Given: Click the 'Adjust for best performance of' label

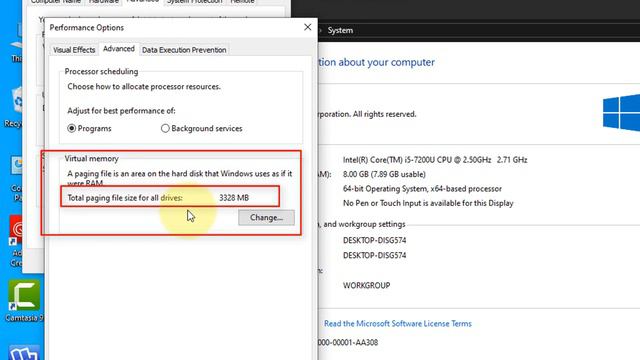Looking at the screenshot, I should tap(121, 111).
